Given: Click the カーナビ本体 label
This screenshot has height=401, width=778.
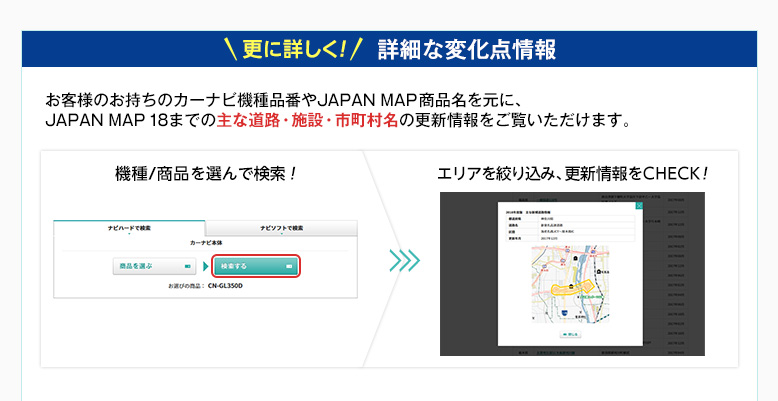Looking at the screenshot, I should 205,243.
